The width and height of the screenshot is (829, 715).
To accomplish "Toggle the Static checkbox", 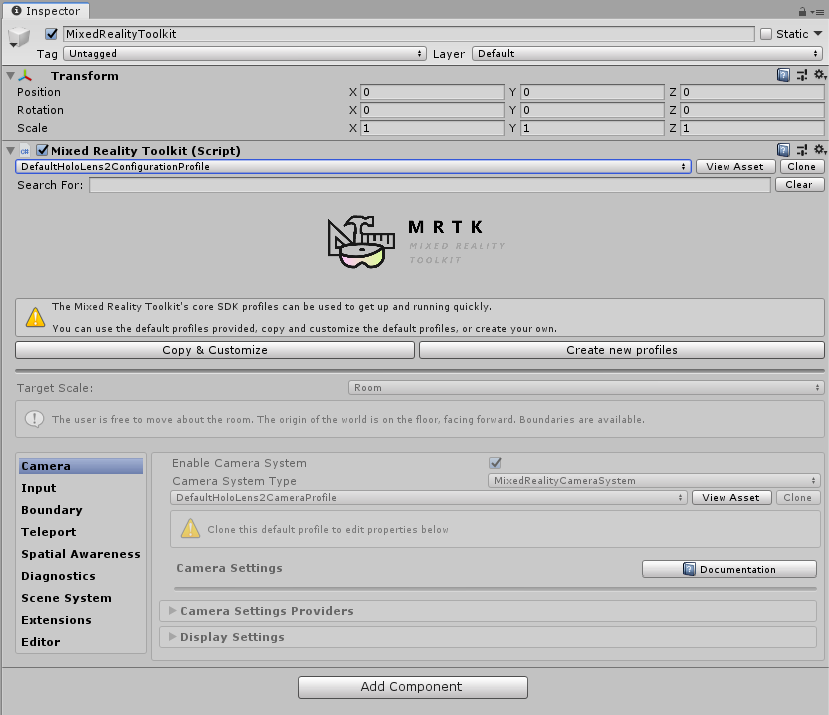I will tap(766, 34).
